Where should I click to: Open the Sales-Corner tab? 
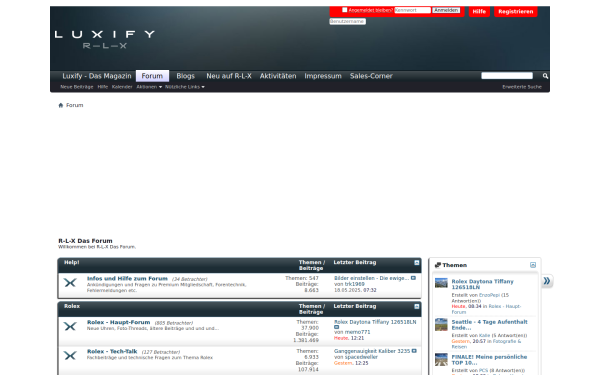pos(371,76)
